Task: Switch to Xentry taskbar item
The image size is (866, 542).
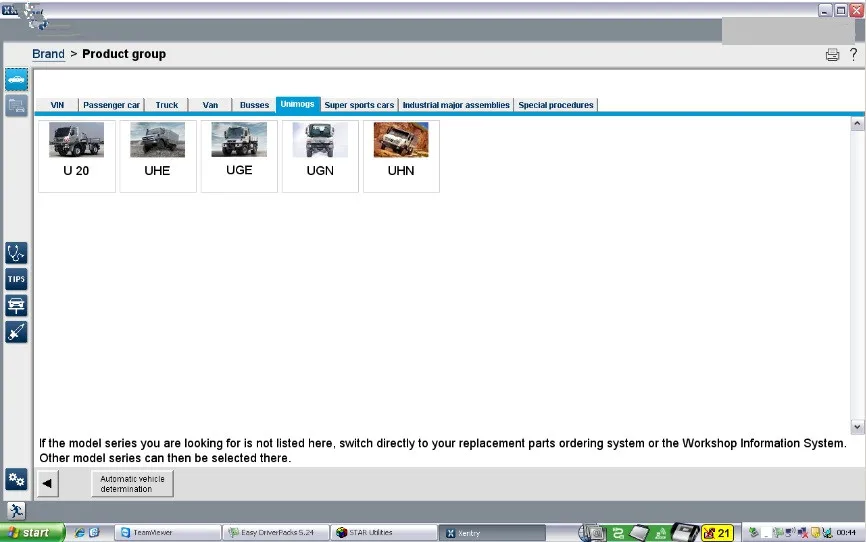Action: (x=493, y=533)
